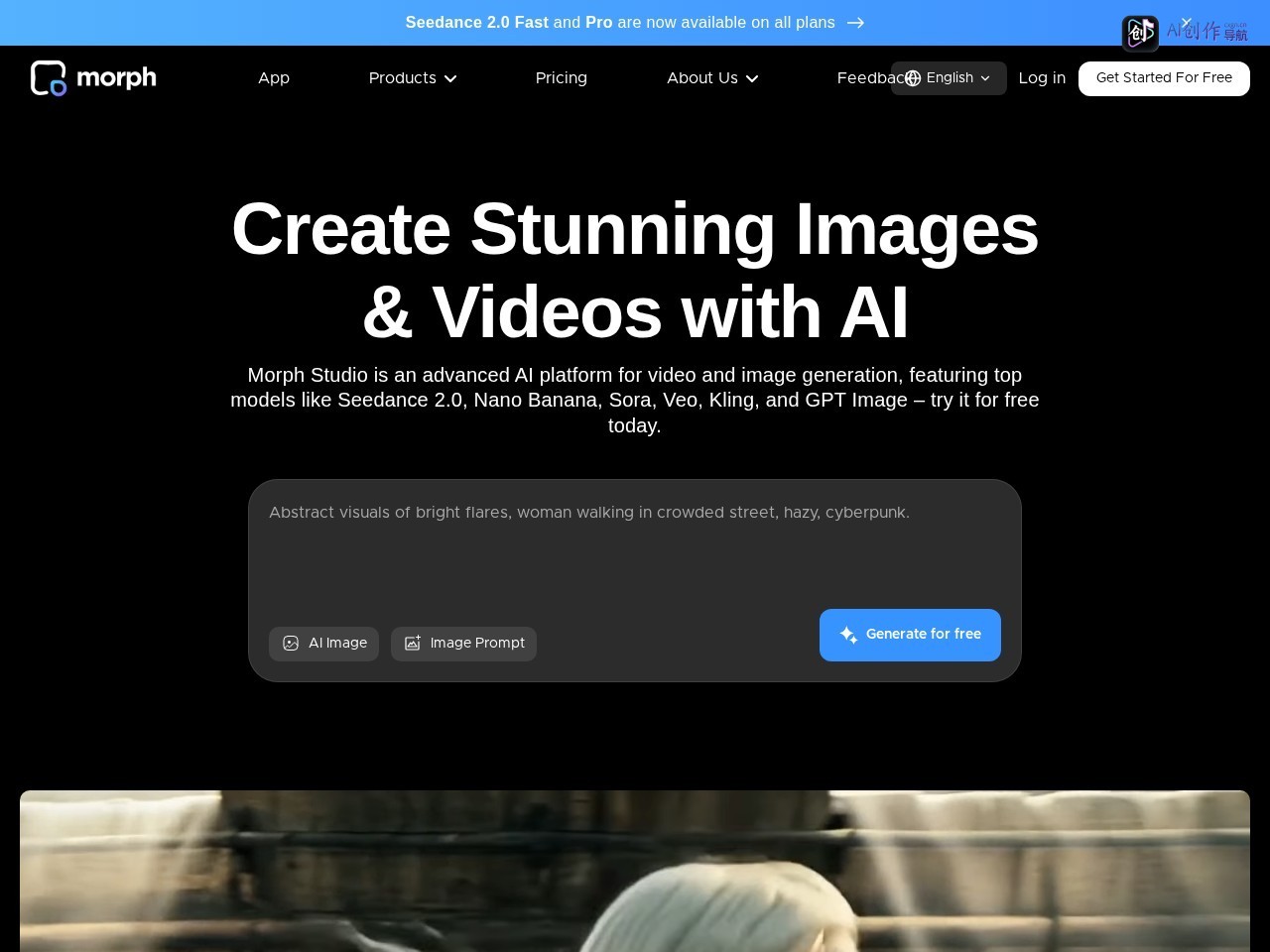
Task: Open the App page
Action: pyautogui.click(x=274, y=78)
